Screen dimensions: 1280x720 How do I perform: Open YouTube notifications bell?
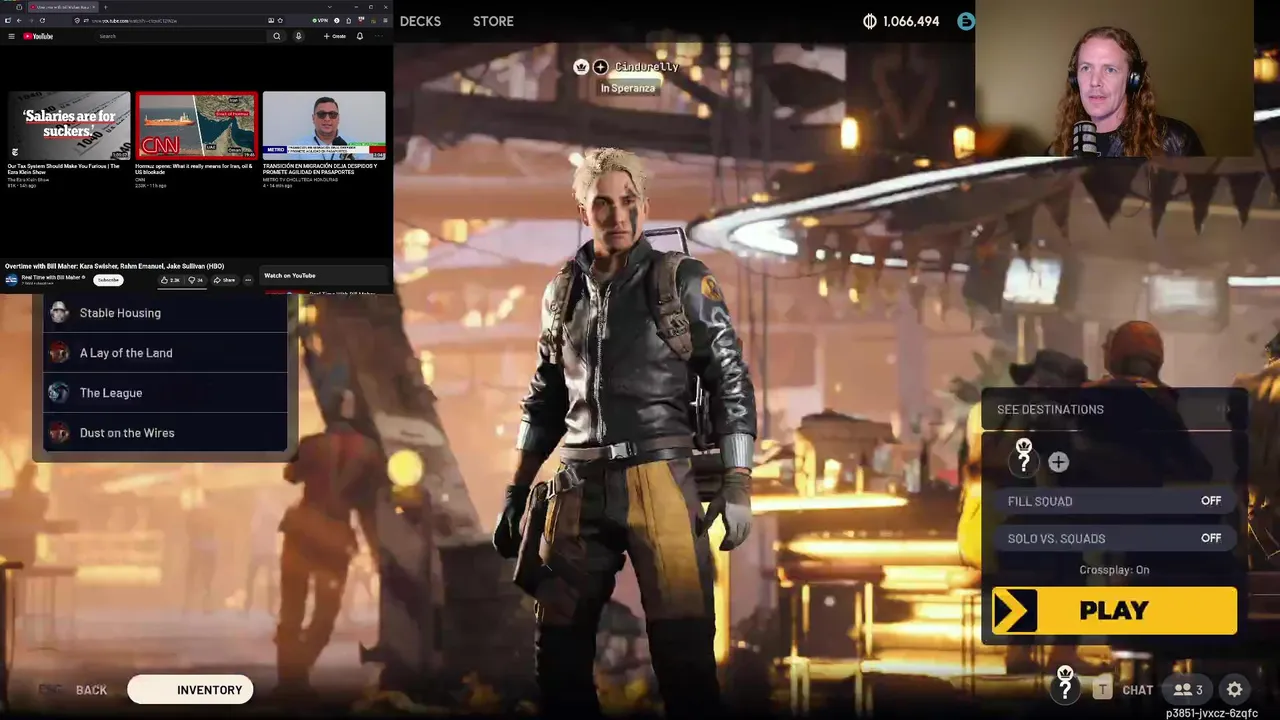click(360, 36)
